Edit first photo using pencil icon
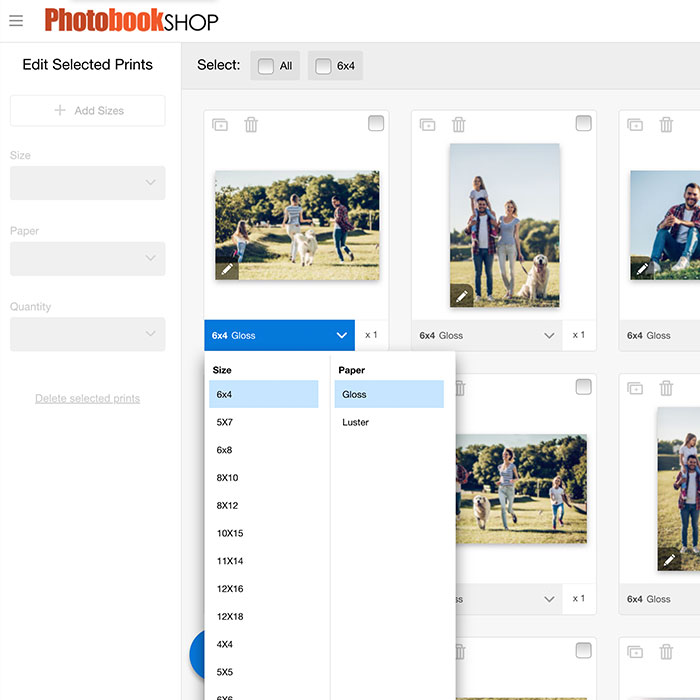Image resolution: width=700 pixels, height=700 pixels. [227, 269]
